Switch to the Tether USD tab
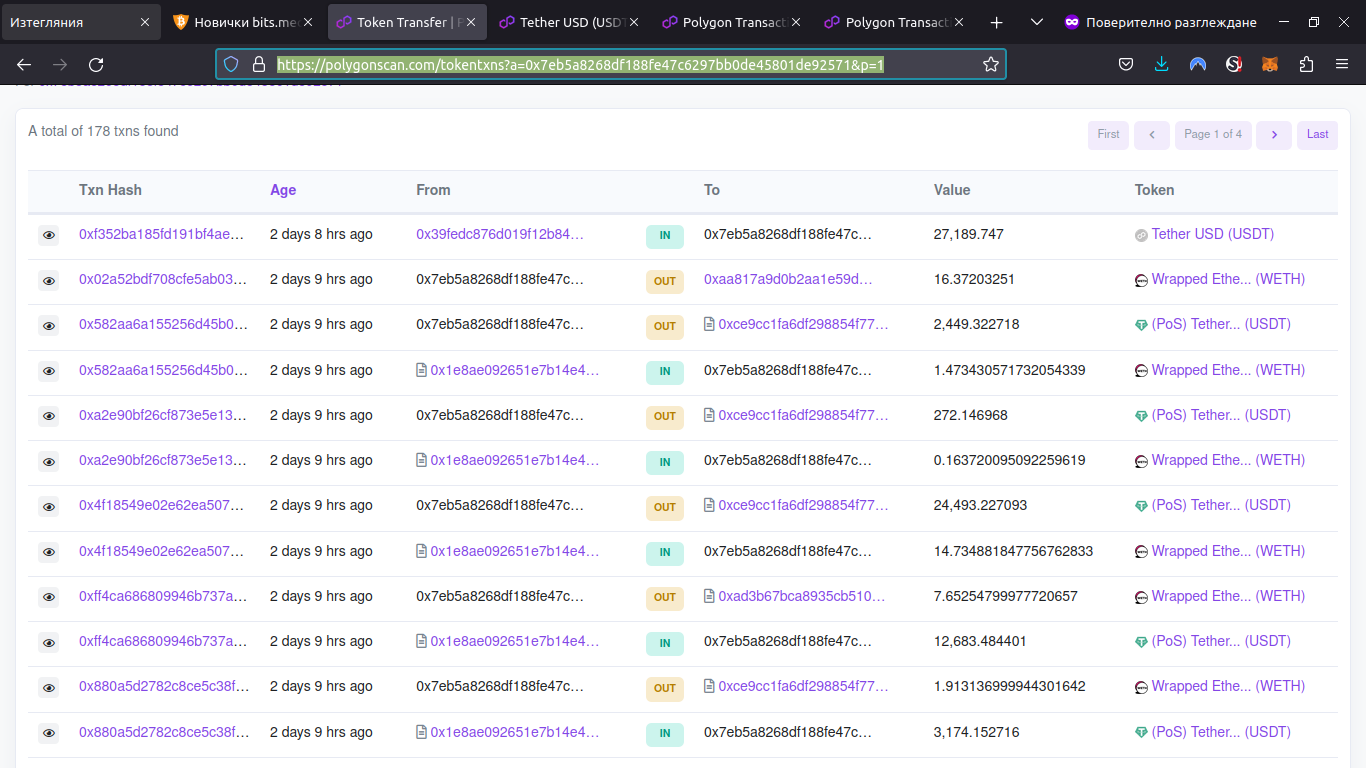 570,22
